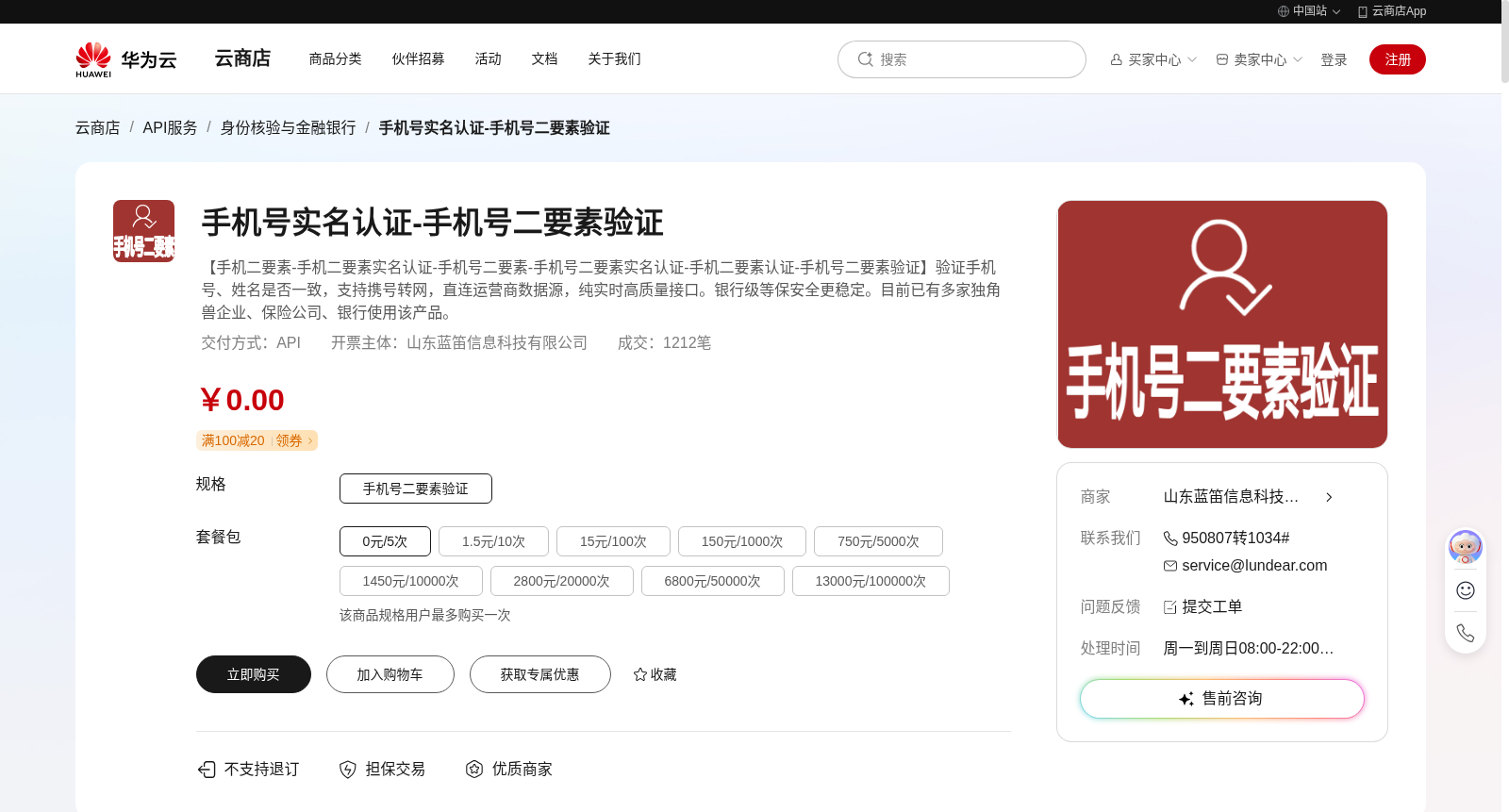
Task: Click the search magnifier icon
Action: point(865,59)
